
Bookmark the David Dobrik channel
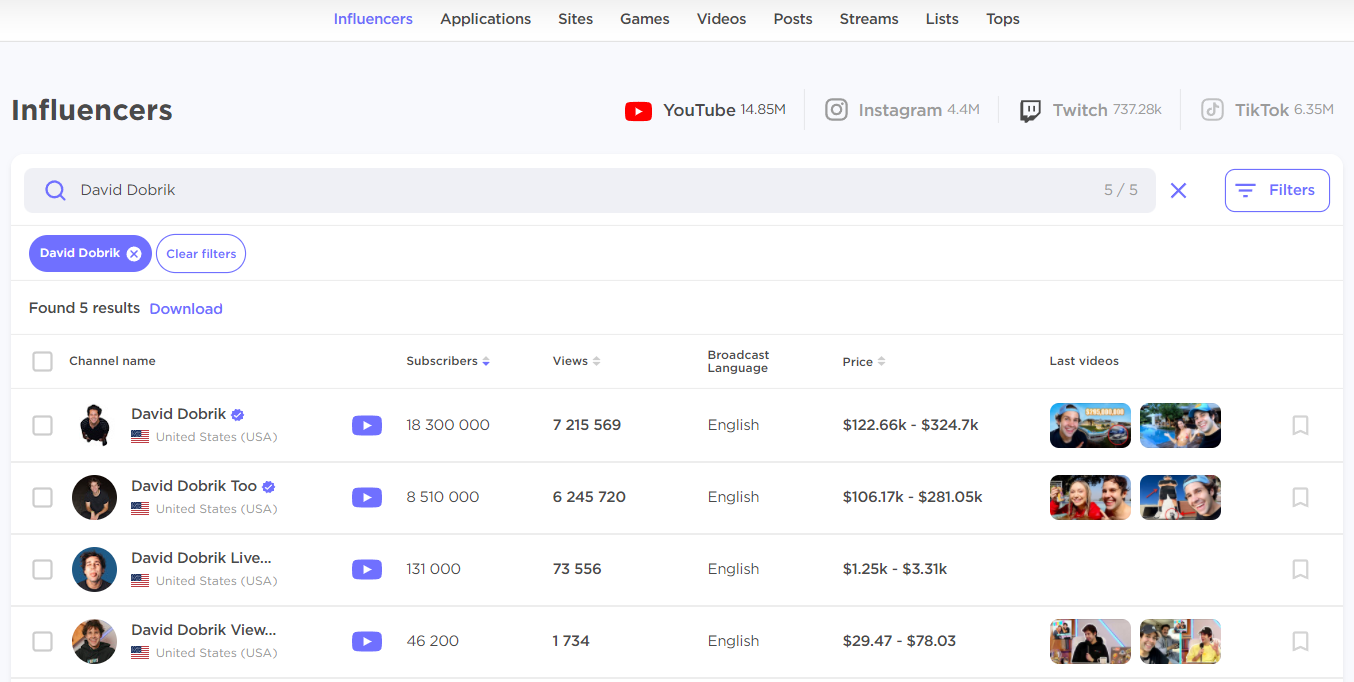1300,425
